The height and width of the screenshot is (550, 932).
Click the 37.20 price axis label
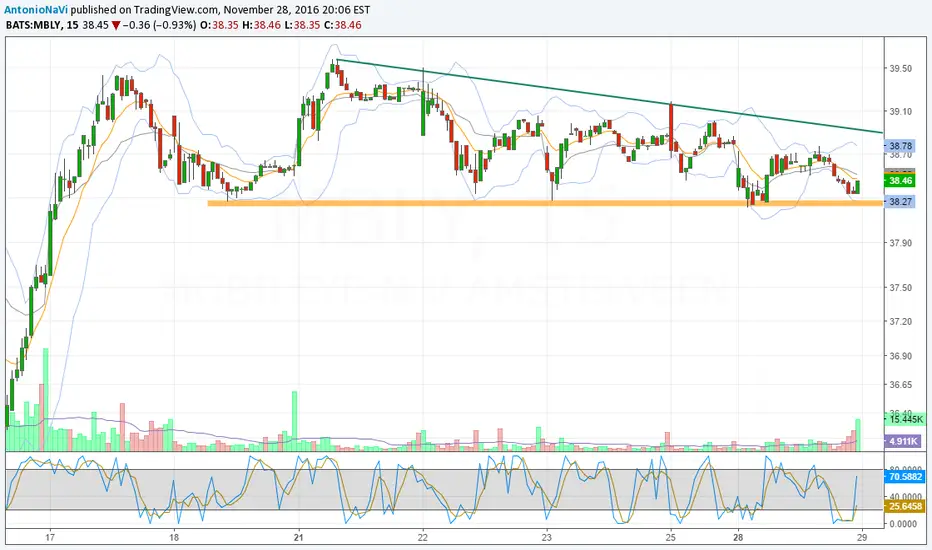click(900, 322)
